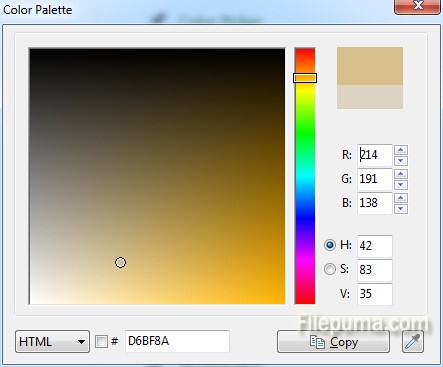Click the H input field showing 42

point(375,246)
